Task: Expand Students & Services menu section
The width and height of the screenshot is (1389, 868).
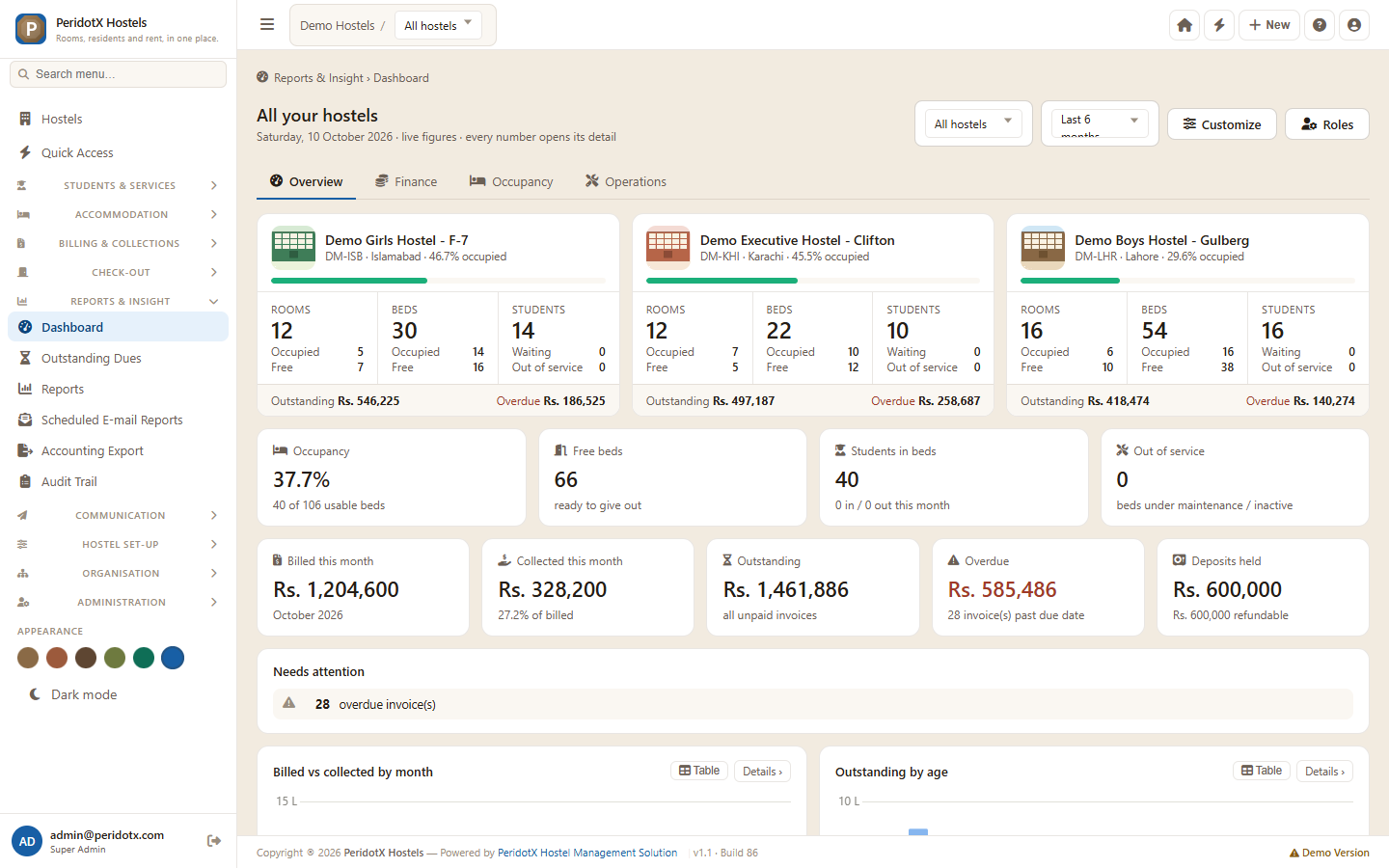Action: pos(118,185)
